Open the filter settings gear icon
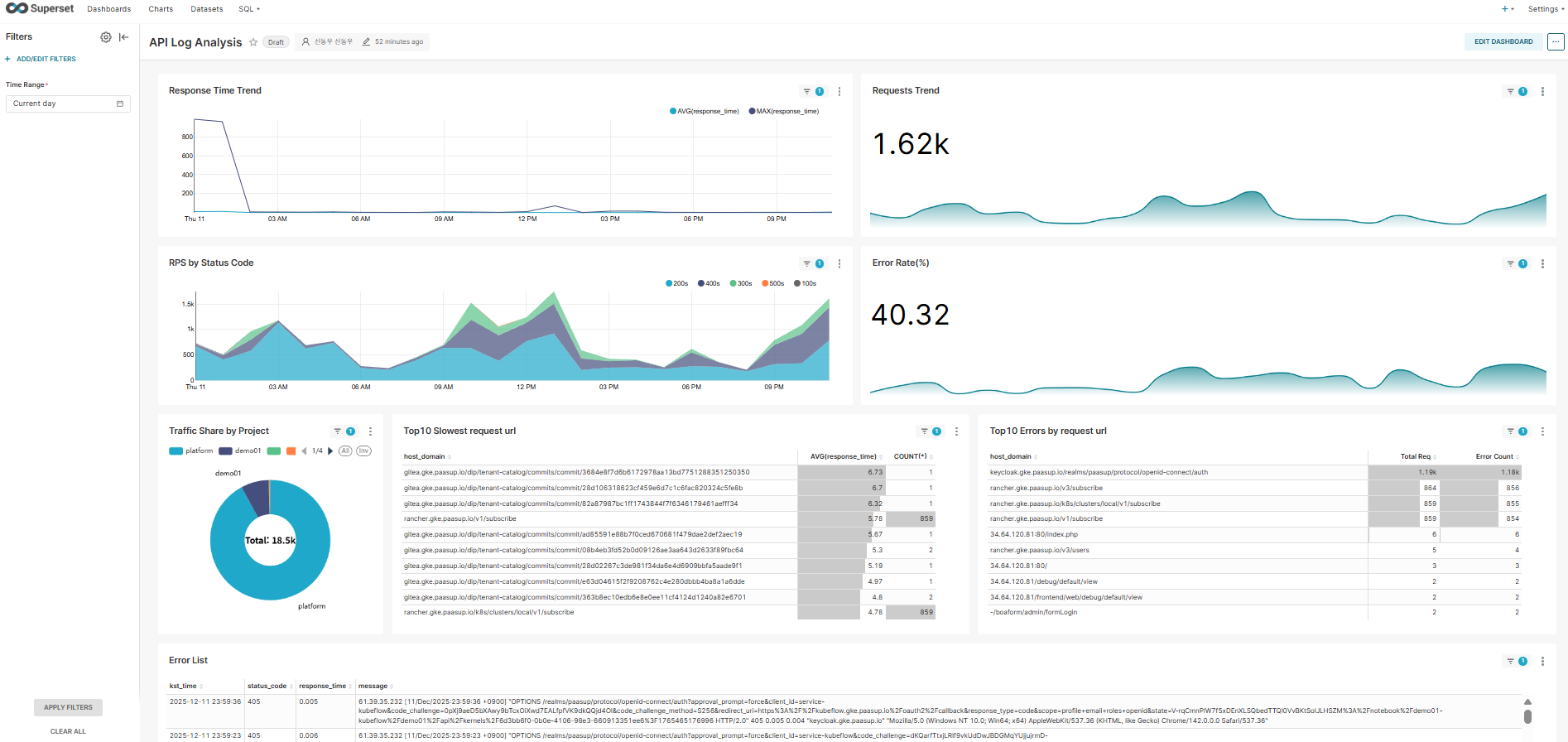 pyautogui.click(x=106, y=37)
